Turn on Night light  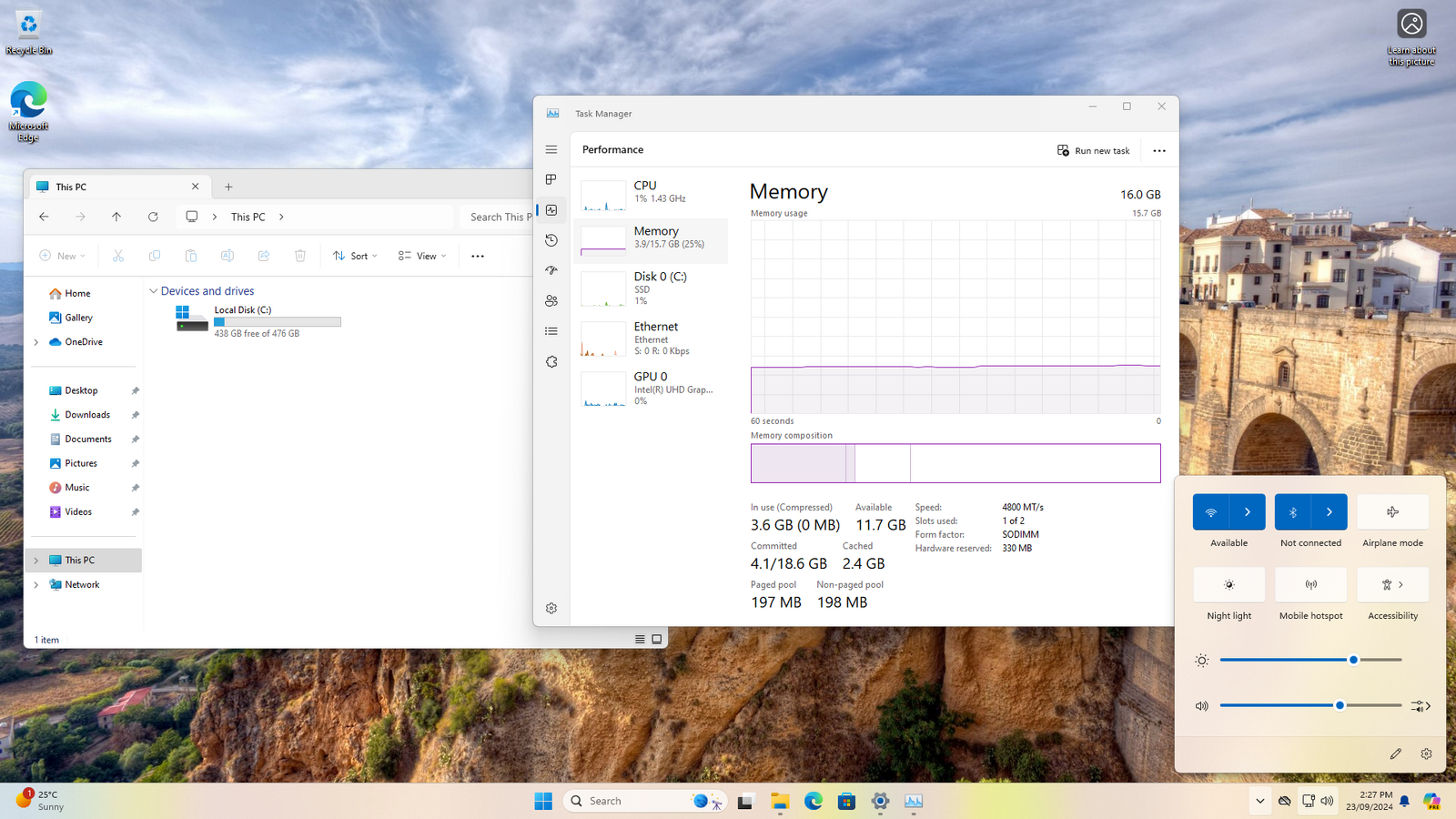point(1228,585)
